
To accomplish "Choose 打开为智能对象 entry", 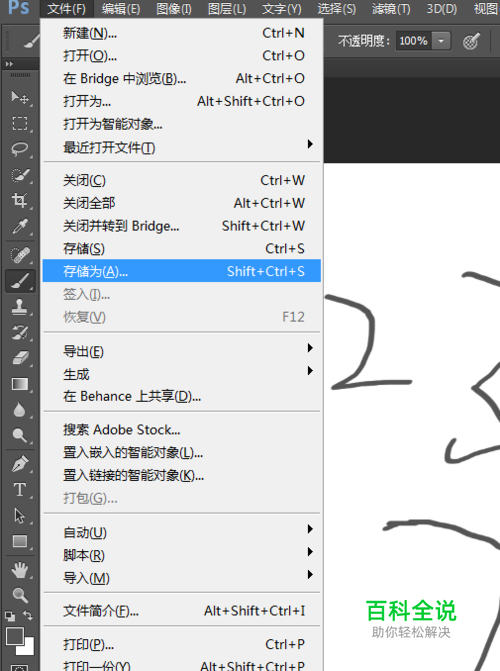I will pos(182,124).
